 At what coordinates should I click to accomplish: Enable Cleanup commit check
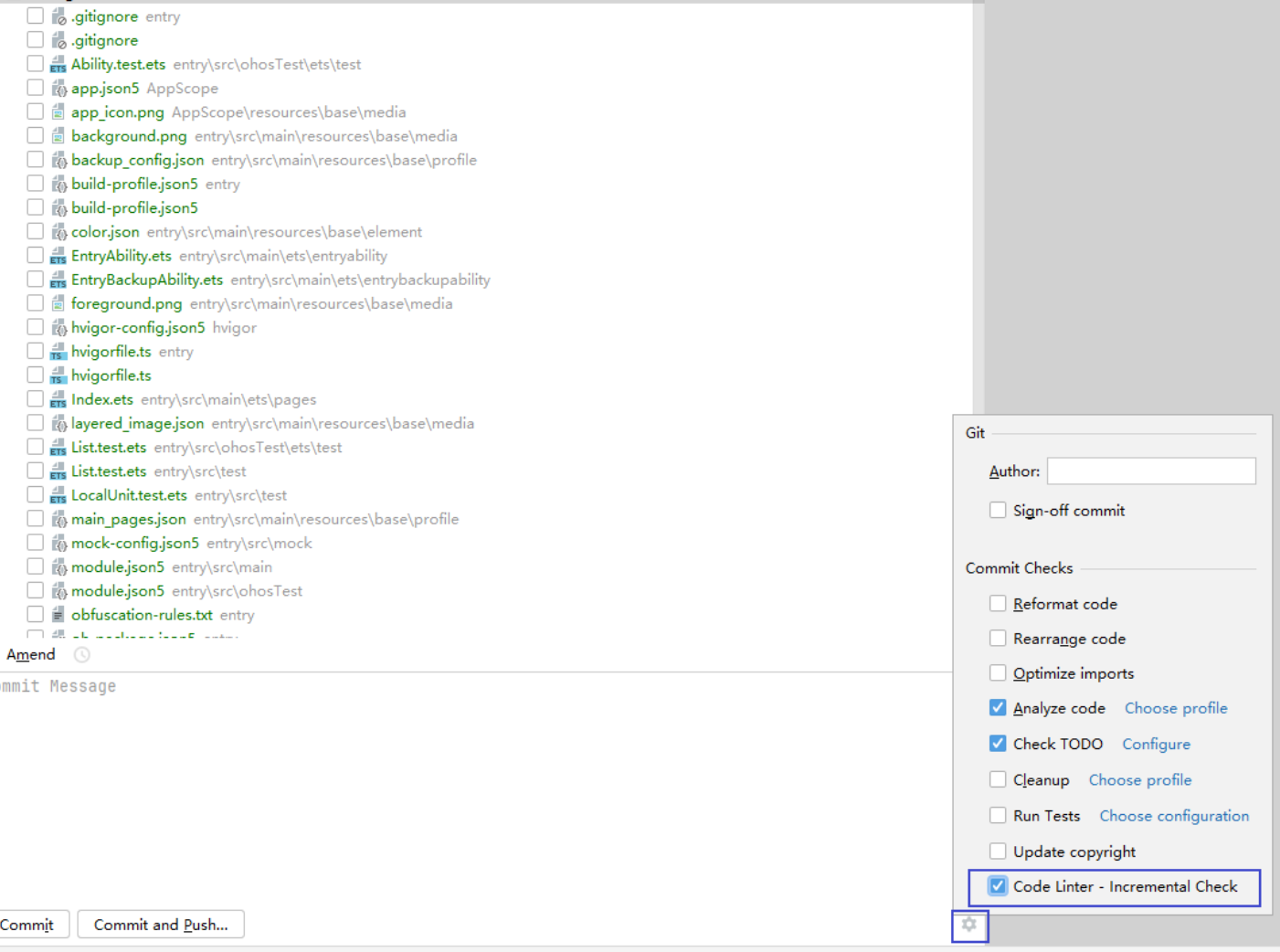(998, 778)
